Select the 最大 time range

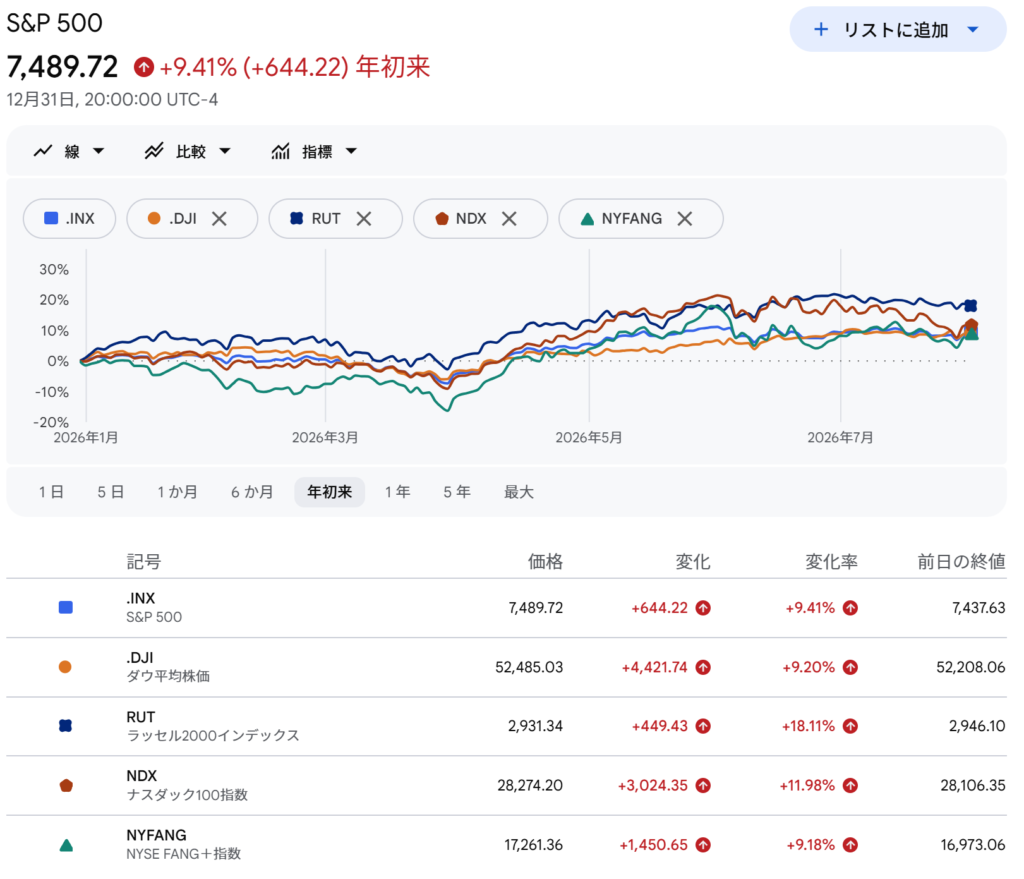coord(519,492)
